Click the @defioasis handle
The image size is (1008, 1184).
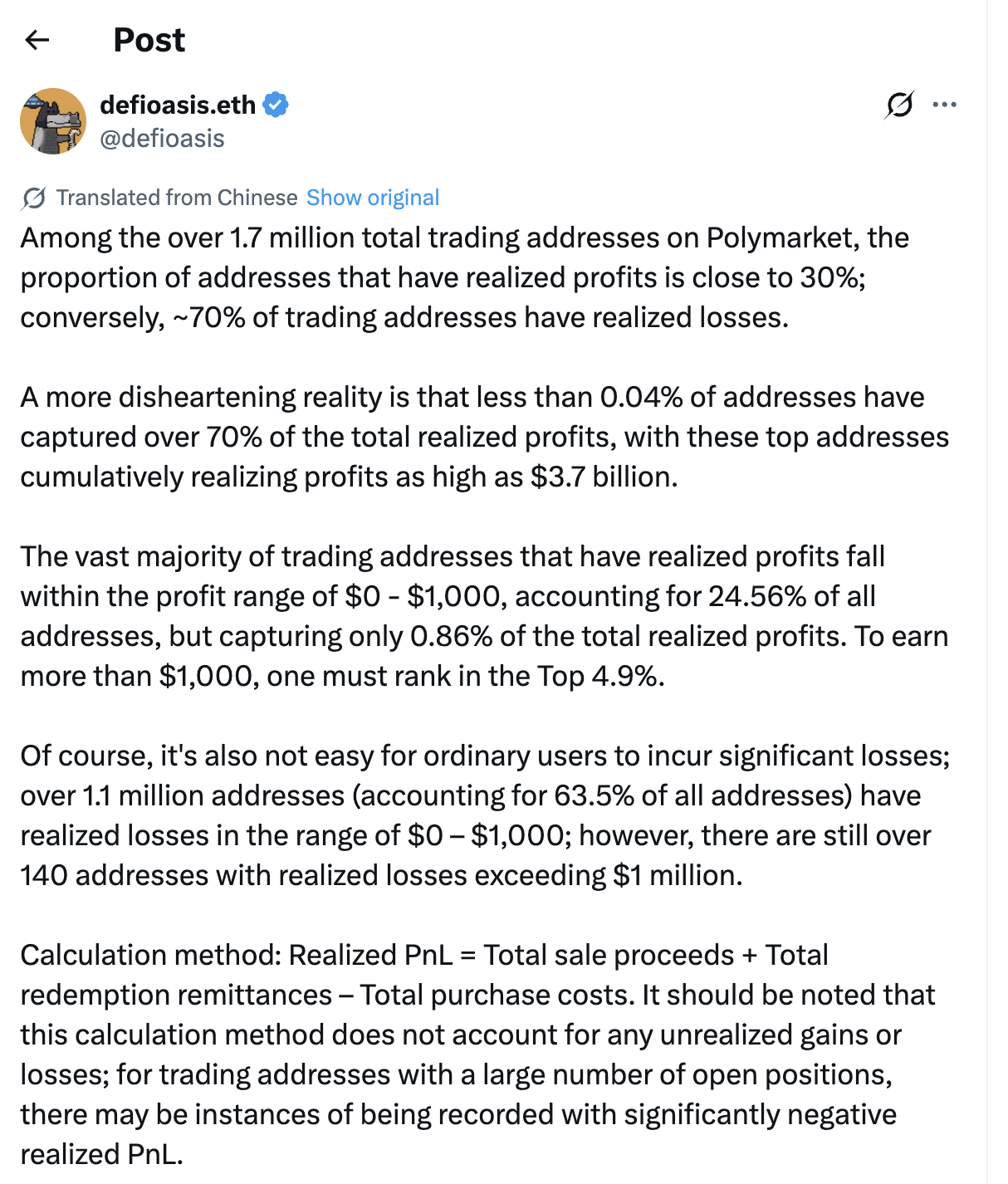(162, 138)
